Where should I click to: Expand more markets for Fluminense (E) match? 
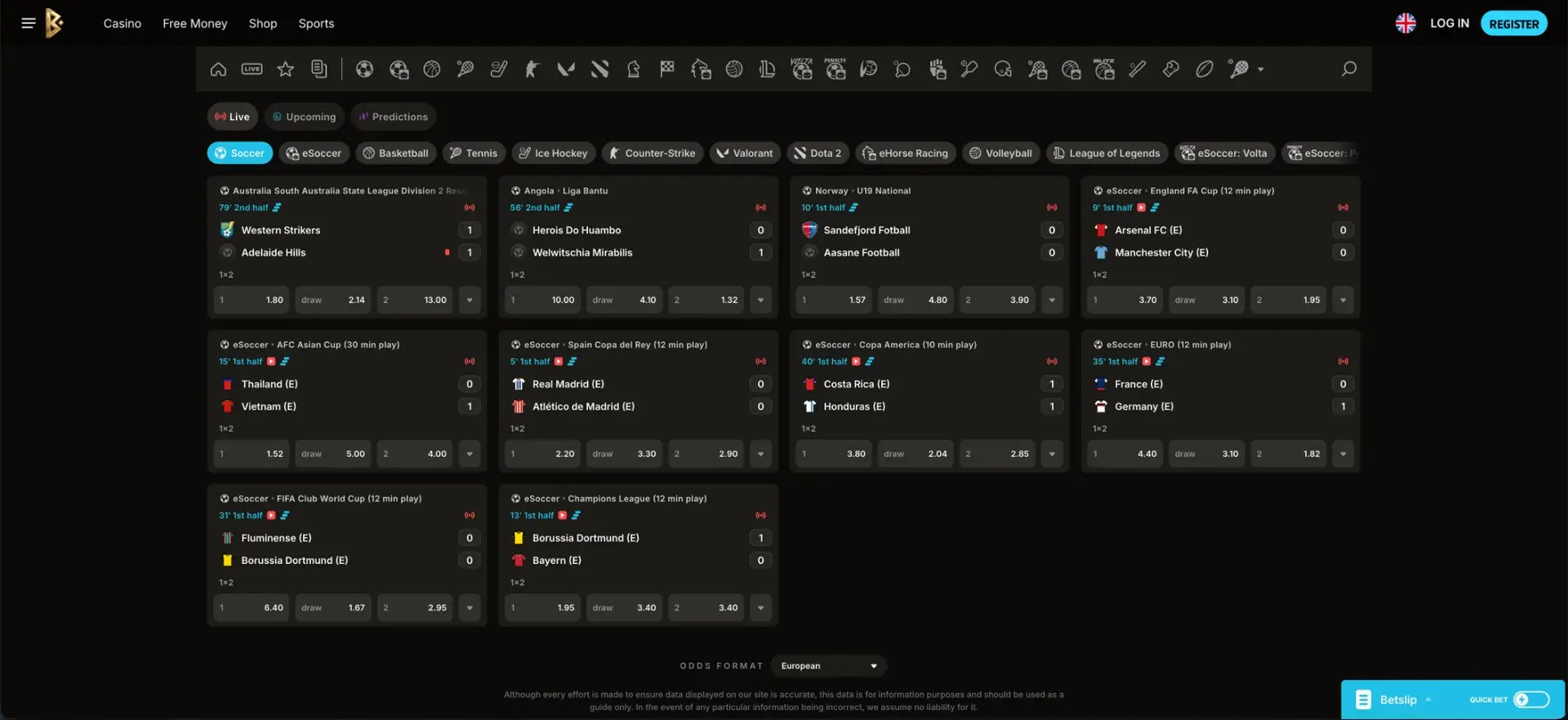(470, 608)
